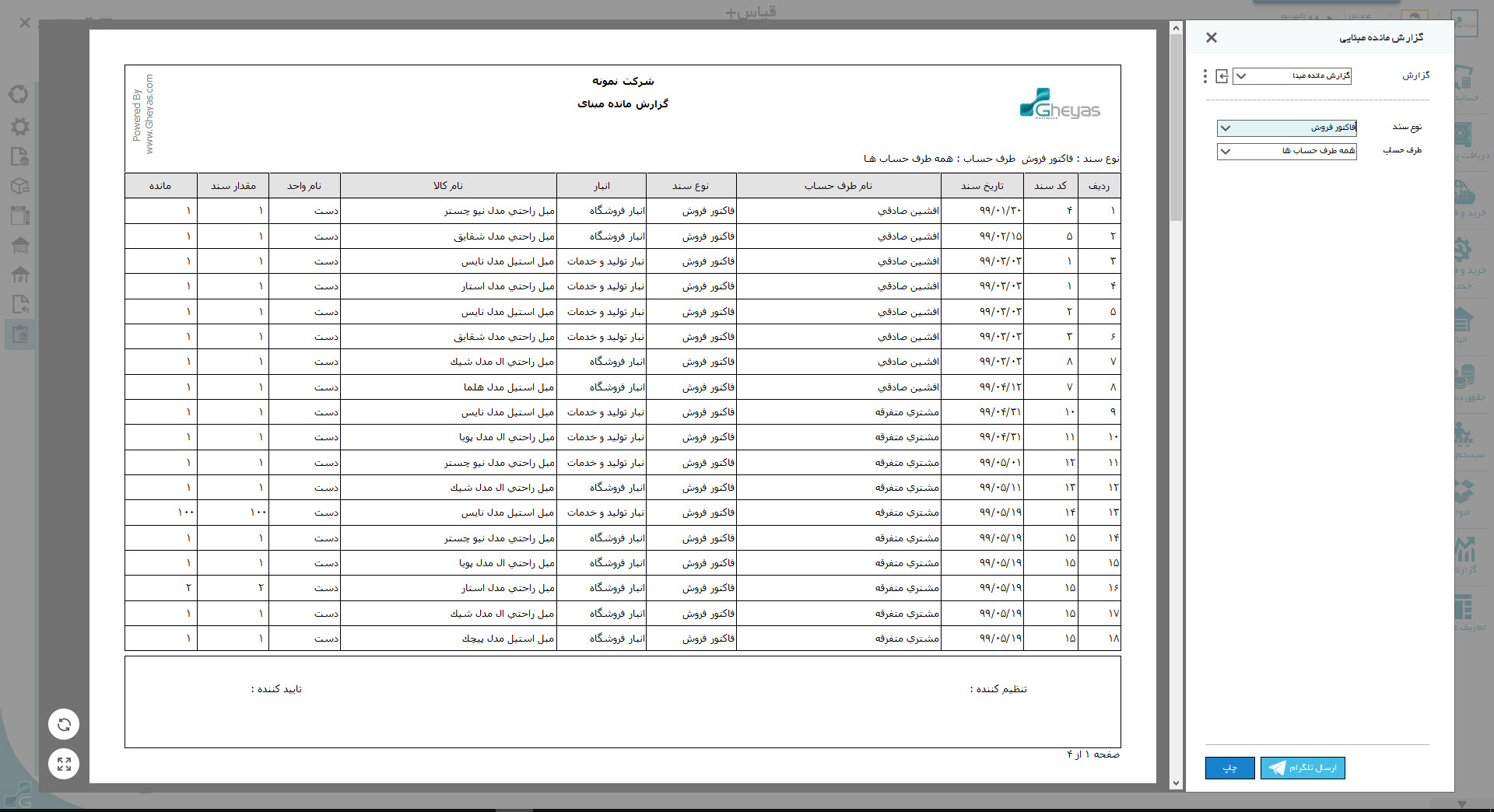Expand the طرف حساب dropdown showing همه طرف حساب ها

1287,151
